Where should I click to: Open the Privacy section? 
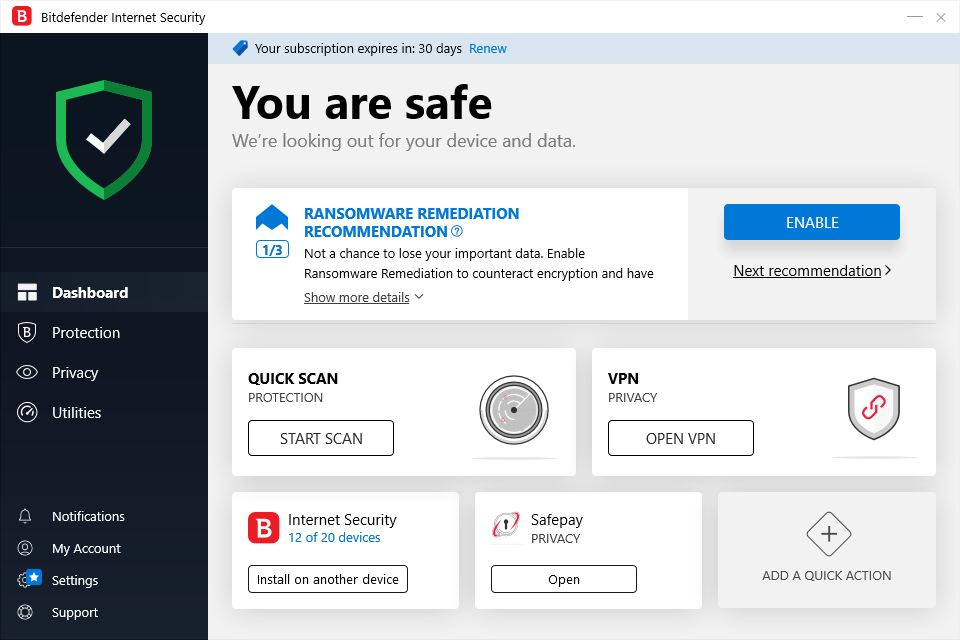coord(75,373)
